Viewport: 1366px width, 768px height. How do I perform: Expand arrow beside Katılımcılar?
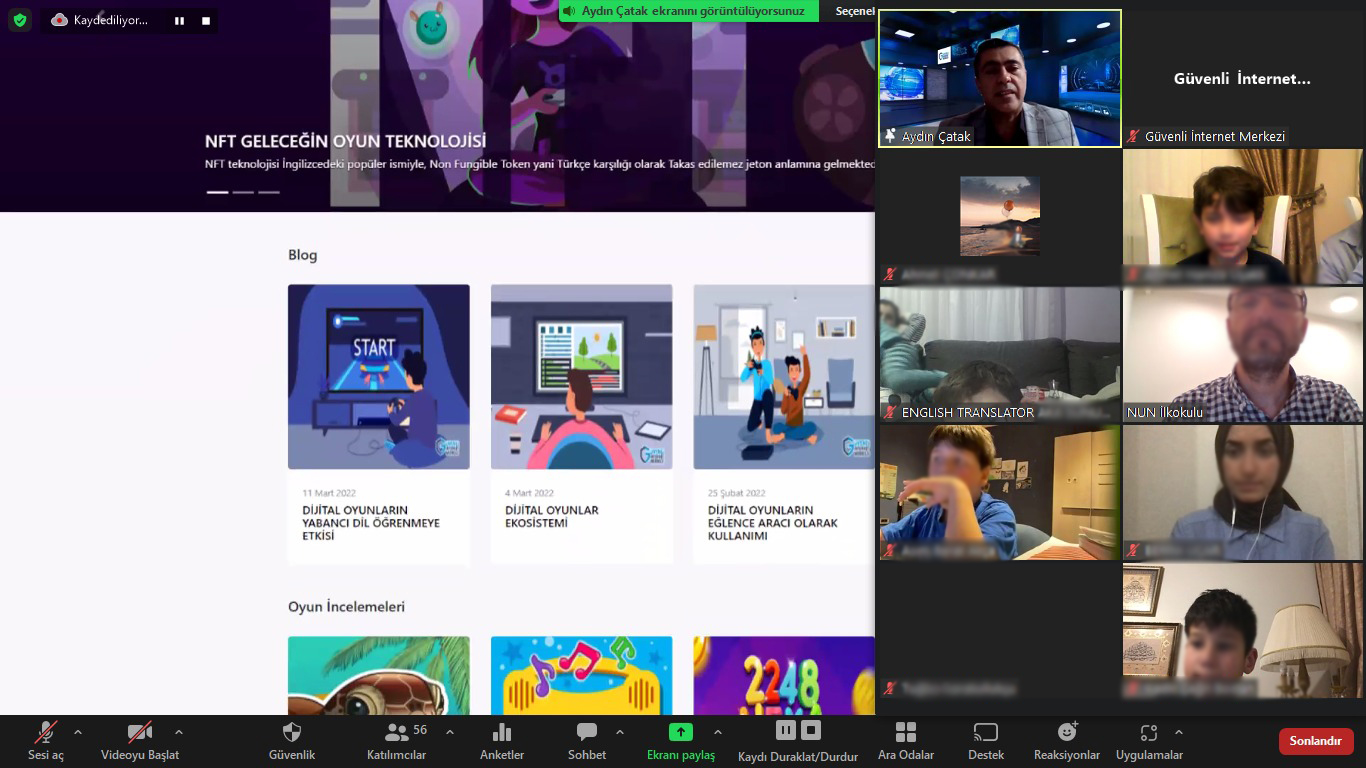(x=450, y=732)
